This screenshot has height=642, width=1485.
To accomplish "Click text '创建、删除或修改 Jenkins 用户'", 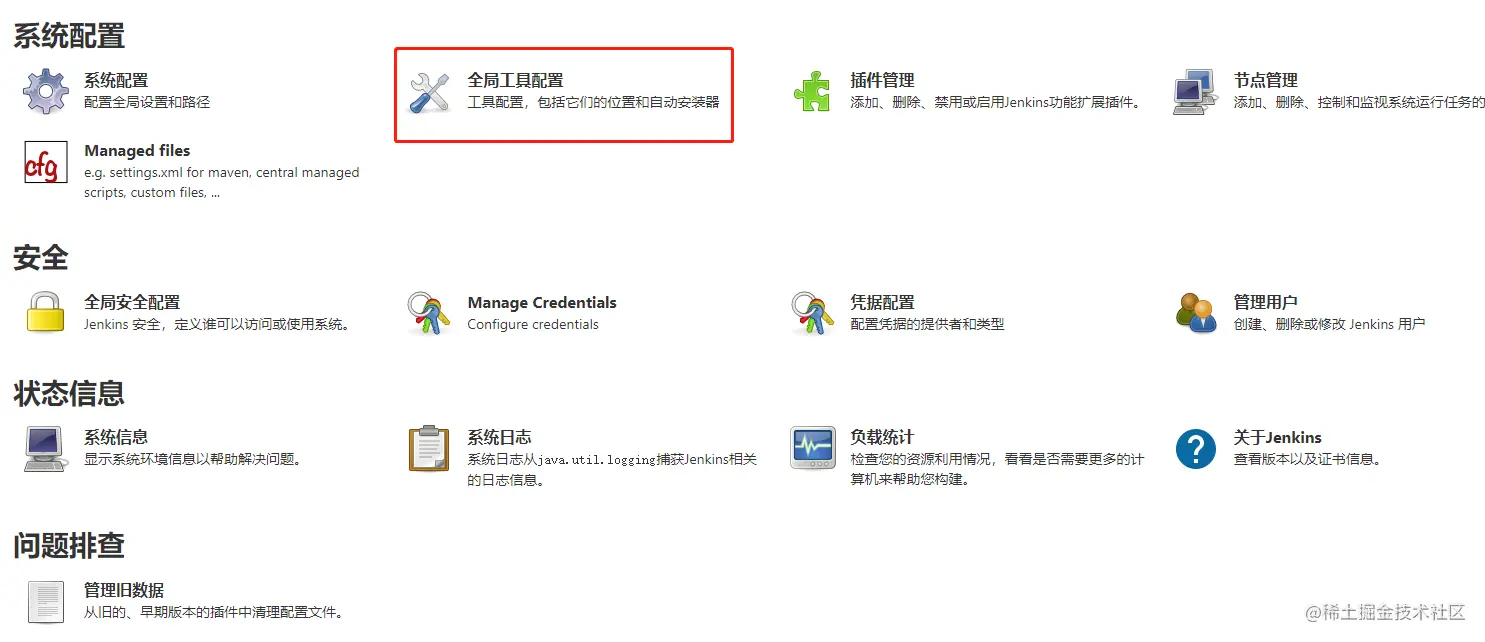I will point(1329,324).
